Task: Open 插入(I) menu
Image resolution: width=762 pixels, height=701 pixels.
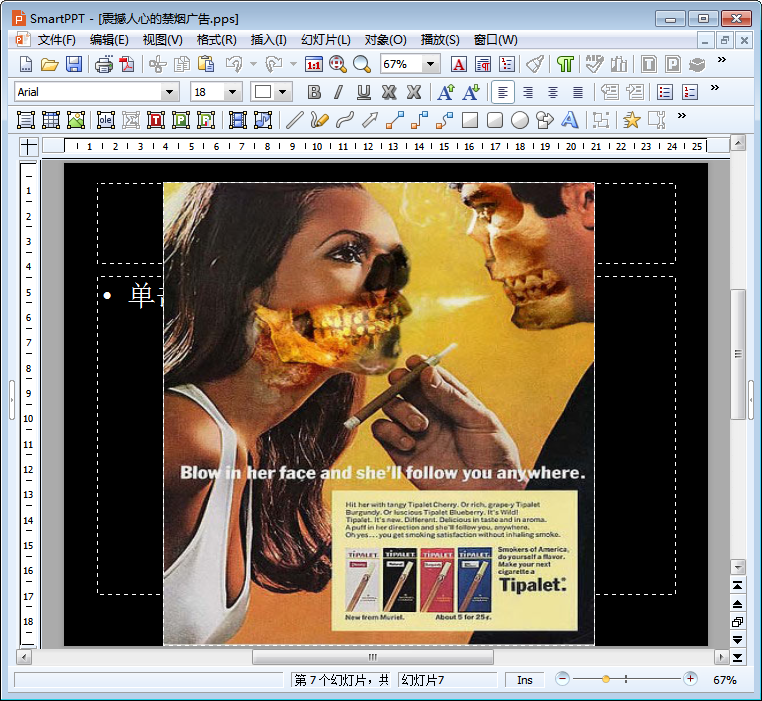Action: coord(269,40)
